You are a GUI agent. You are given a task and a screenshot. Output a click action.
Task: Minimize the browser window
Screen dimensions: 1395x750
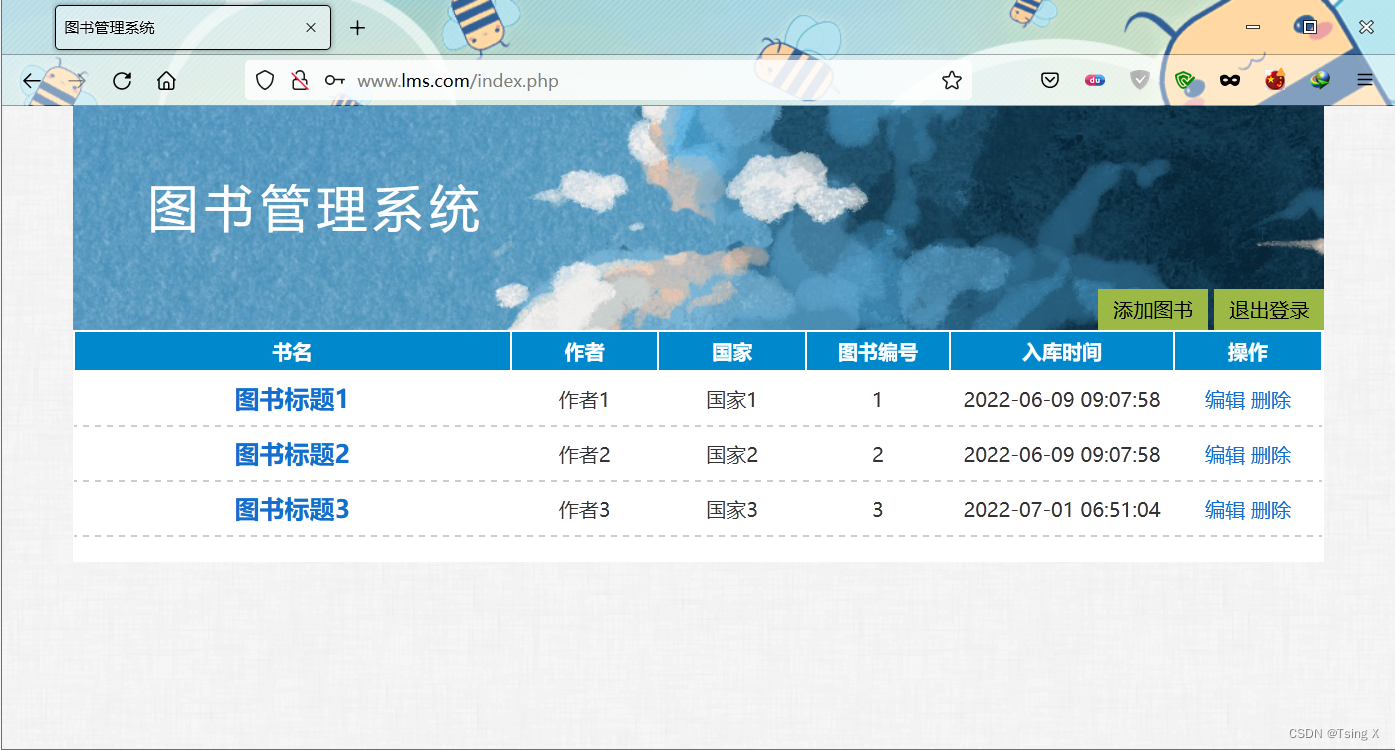(x=1253, y=28)
